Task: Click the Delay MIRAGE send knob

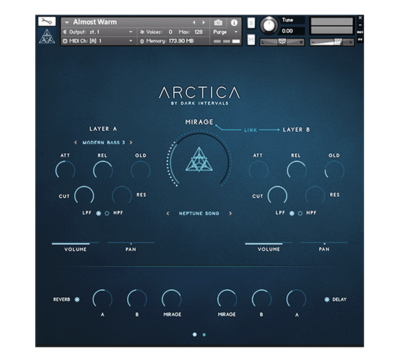Action: coord(227,299)
